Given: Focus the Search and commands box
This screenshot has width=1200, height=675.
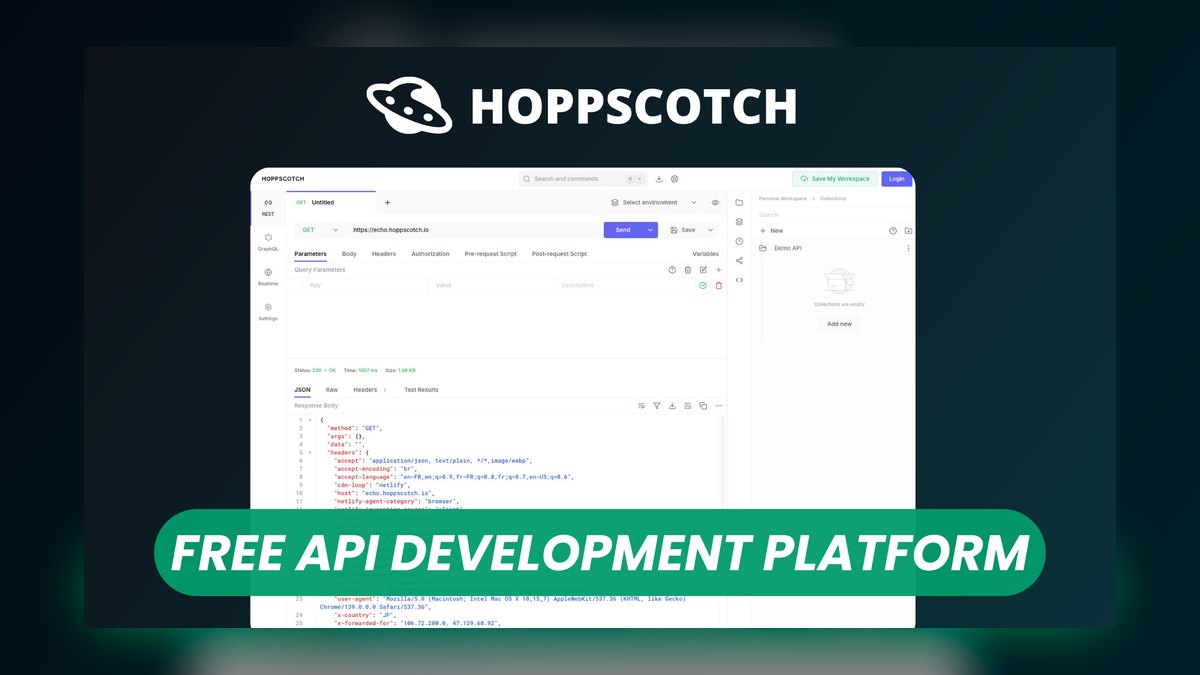Looking at the screenshot, I should tap(583, 179).
